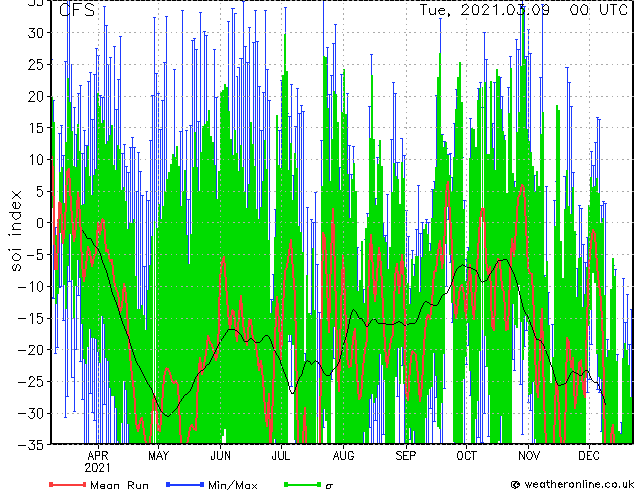The width and height of the screenshot is (634, 490).
Task: Click the y-axis value 0
Action: [x=41, y=223]
